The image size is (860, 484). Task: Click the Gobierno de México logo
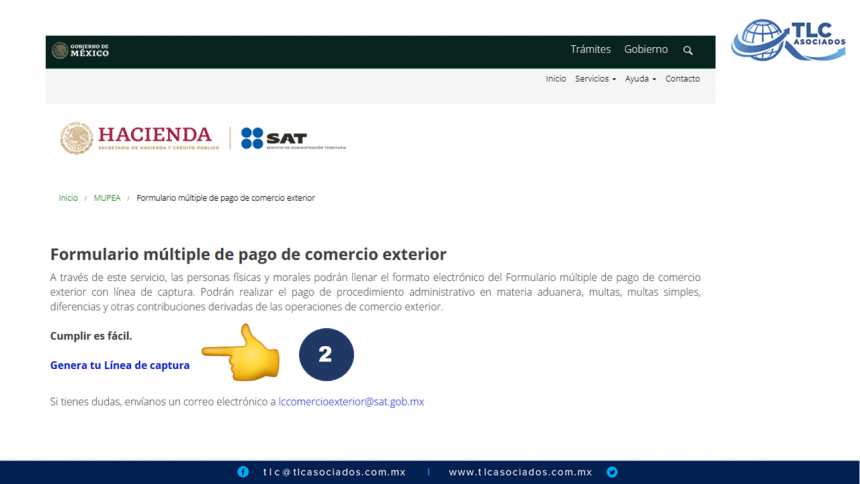tap(81, 50)
